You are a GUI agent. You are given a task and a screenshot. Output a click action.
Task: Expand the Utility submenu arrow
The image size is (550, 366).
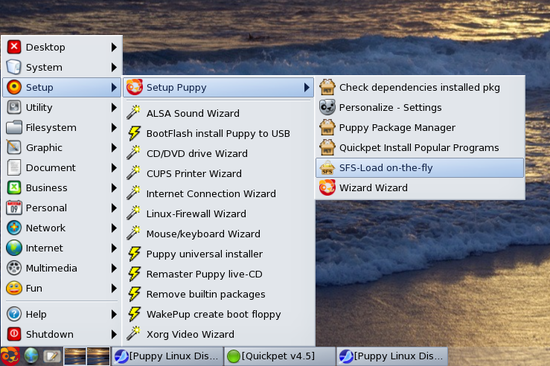tap(114, 107)
